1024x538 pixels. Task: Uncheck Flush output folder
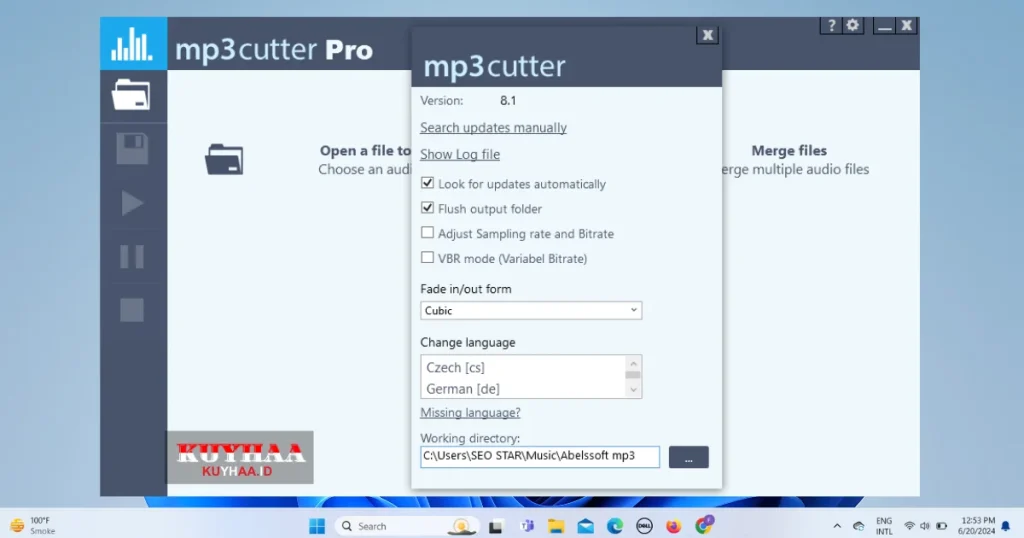427,208
